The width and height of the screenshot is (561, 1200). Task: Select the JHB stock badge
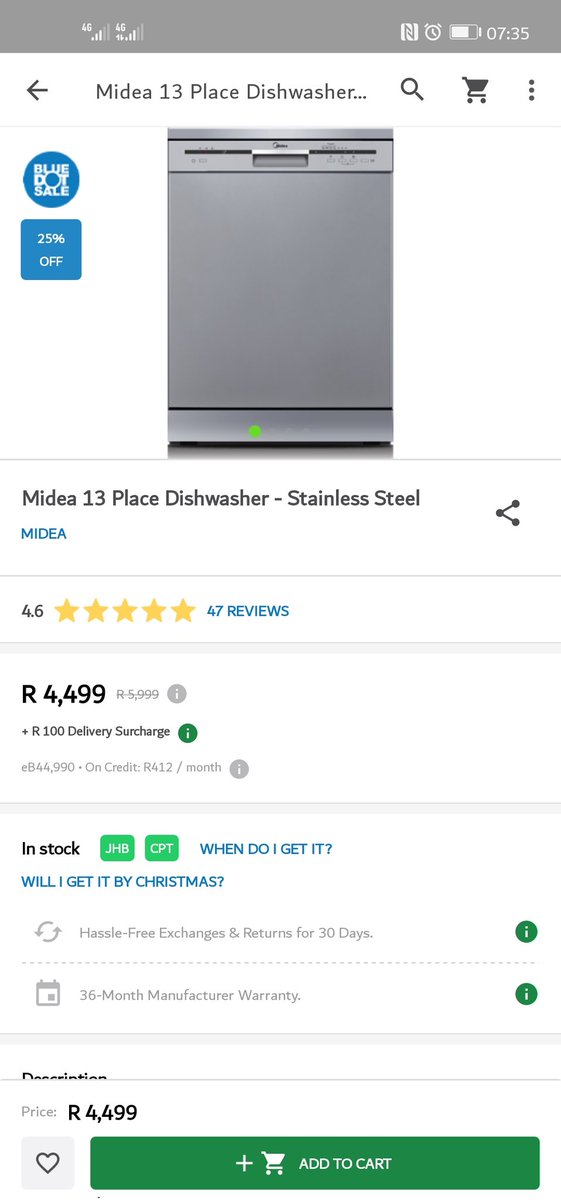[117, 848]
